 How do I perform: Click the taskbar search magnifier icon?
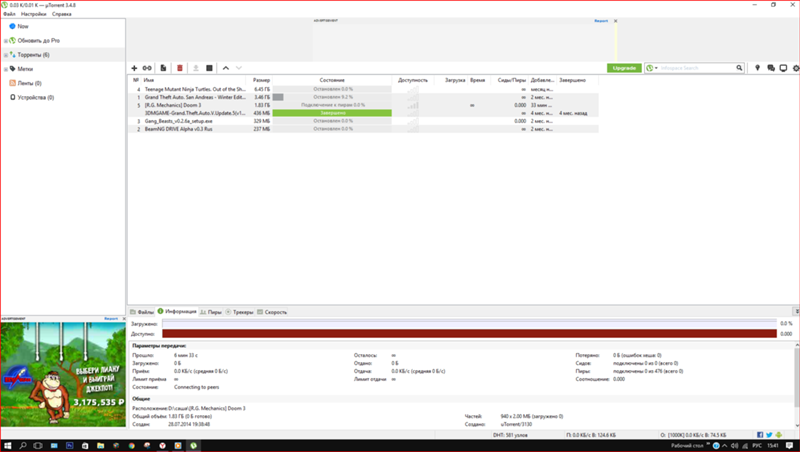(x=23, y=445)
